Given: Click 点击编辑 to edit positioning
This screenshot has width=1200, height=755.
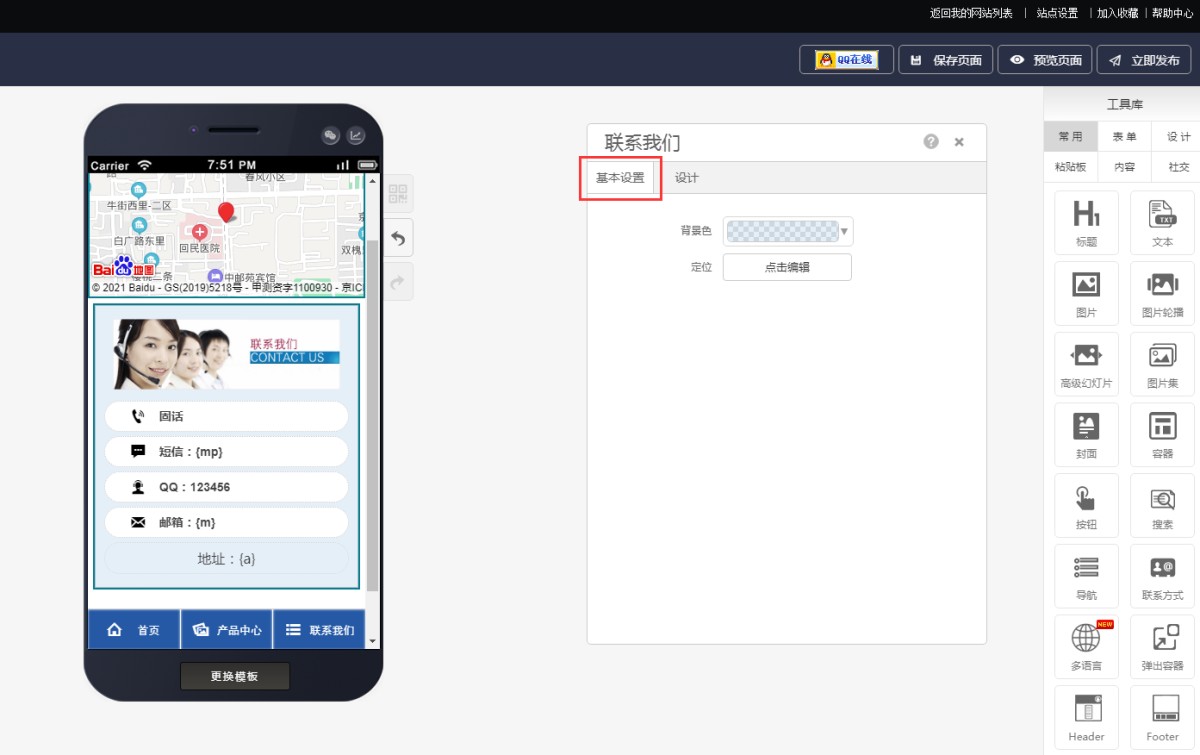Looking at the screenshot, I should click(x=787, y=267).
